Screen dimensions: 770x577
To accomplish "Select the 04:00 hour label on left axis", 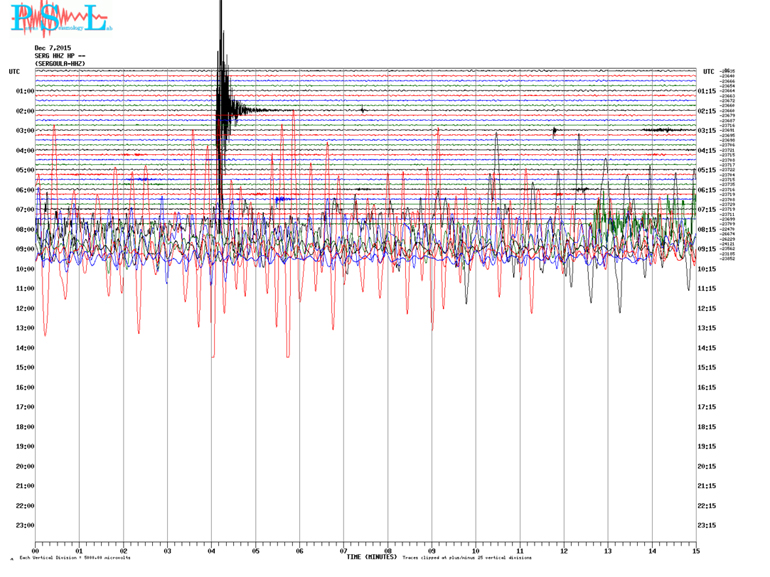I will tap(25, 150).
